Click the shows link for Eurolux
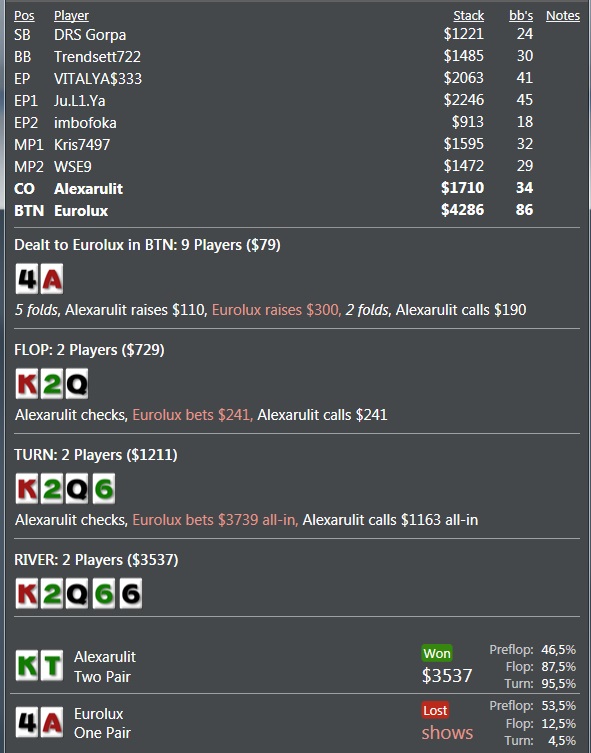This screenshot has height=753, width=591. pos(447,732)
